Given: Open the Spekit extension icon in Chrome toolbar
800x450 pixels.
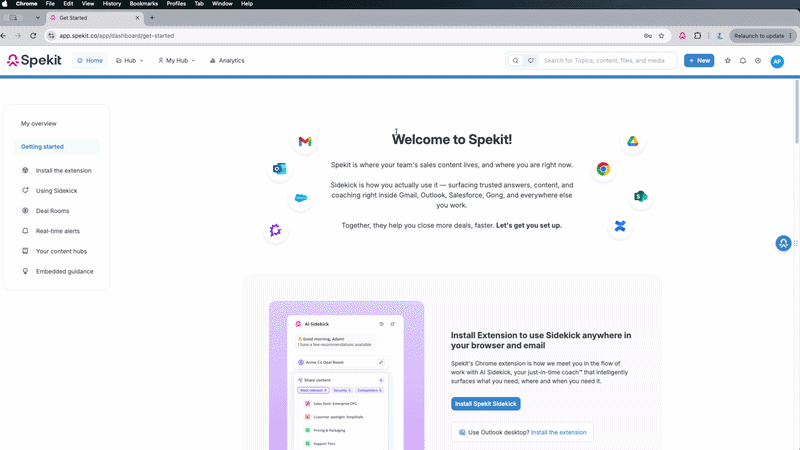Looking at the screenshot, I should [x=682, y=36].
